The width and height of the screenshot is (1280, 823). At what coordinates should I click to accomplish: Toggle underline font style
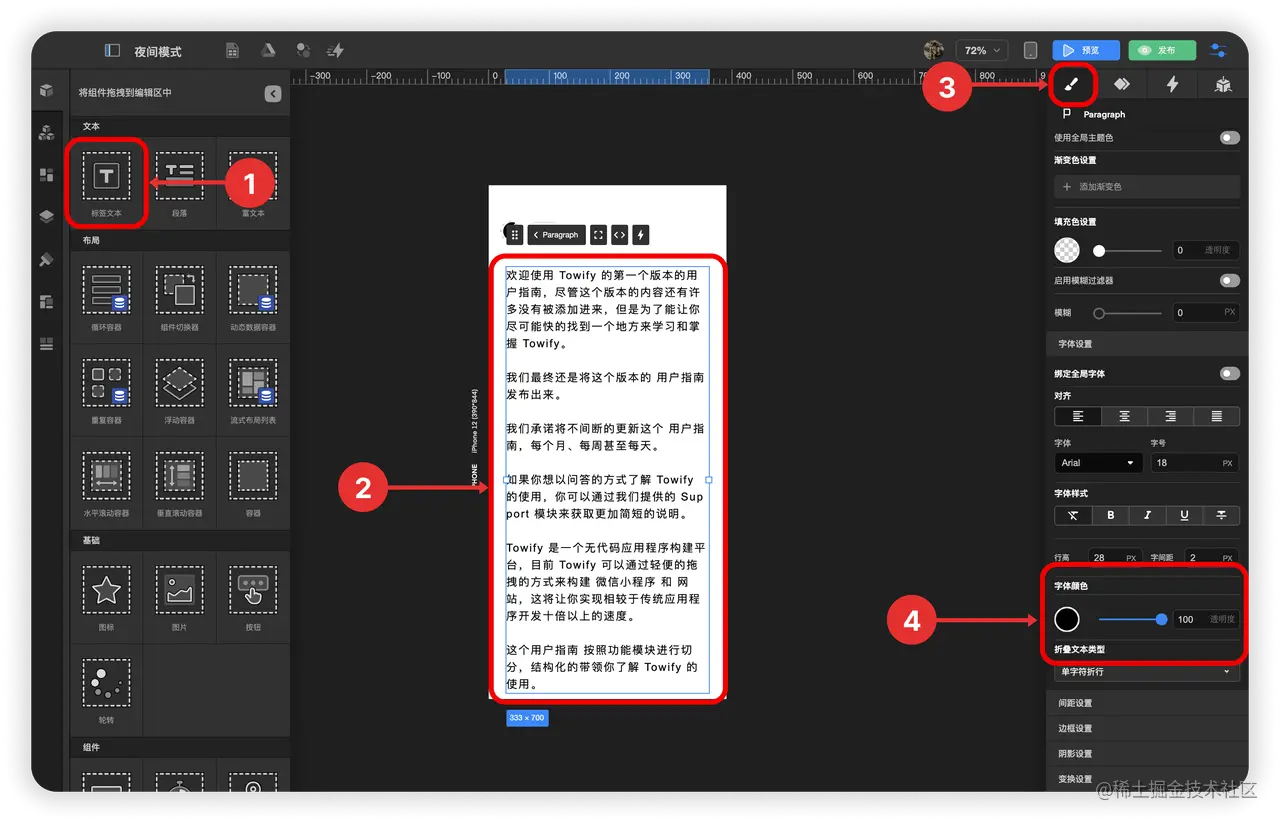pos(1184,515)
